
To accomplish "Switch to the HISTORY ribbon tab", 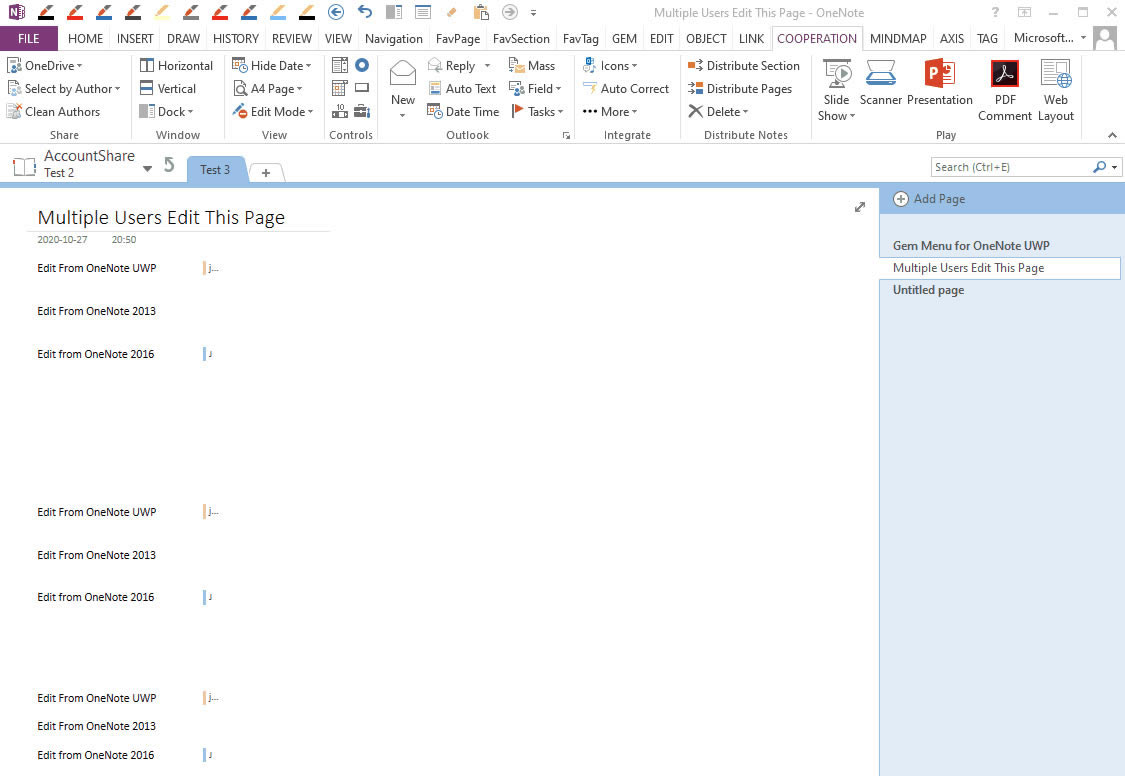I will click(x=236, y=39).
